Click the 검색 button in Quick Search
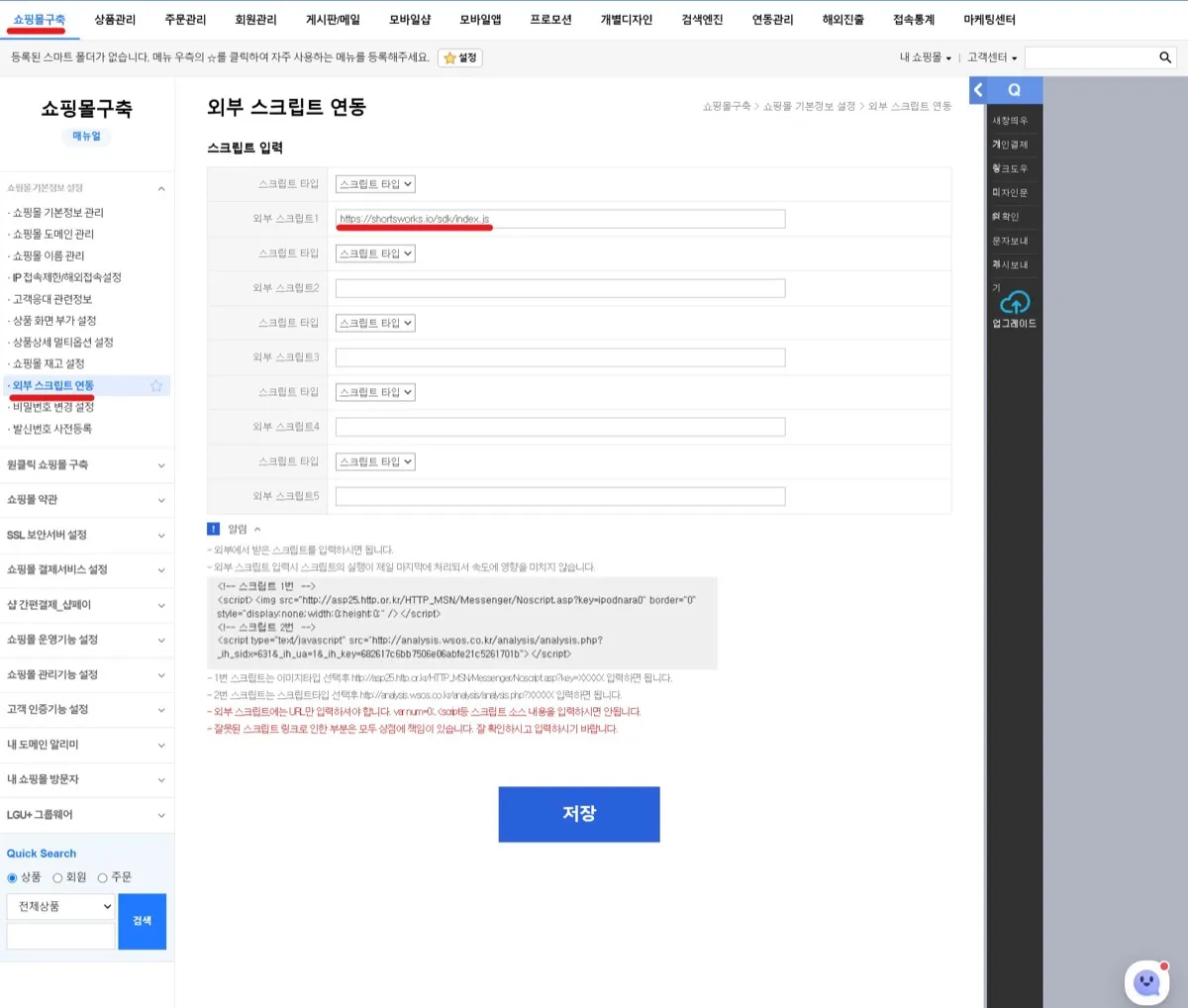Viewport: 1188px width, 1008px height. click(x=142, y=921)
